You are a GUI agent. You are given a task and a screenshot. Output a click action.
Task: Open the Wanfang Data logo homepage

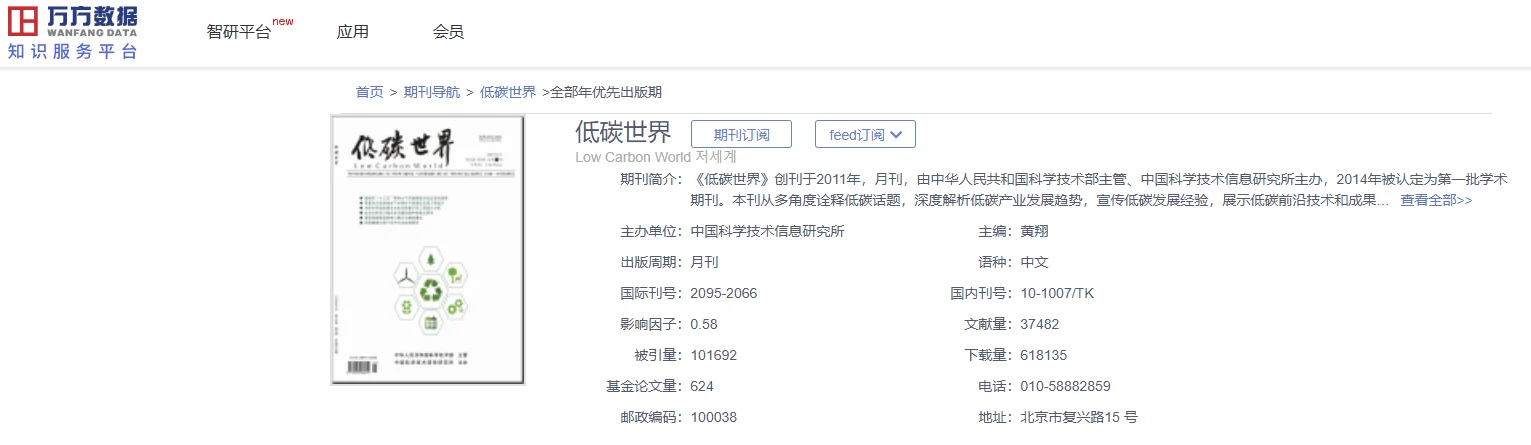click(73, 31)
